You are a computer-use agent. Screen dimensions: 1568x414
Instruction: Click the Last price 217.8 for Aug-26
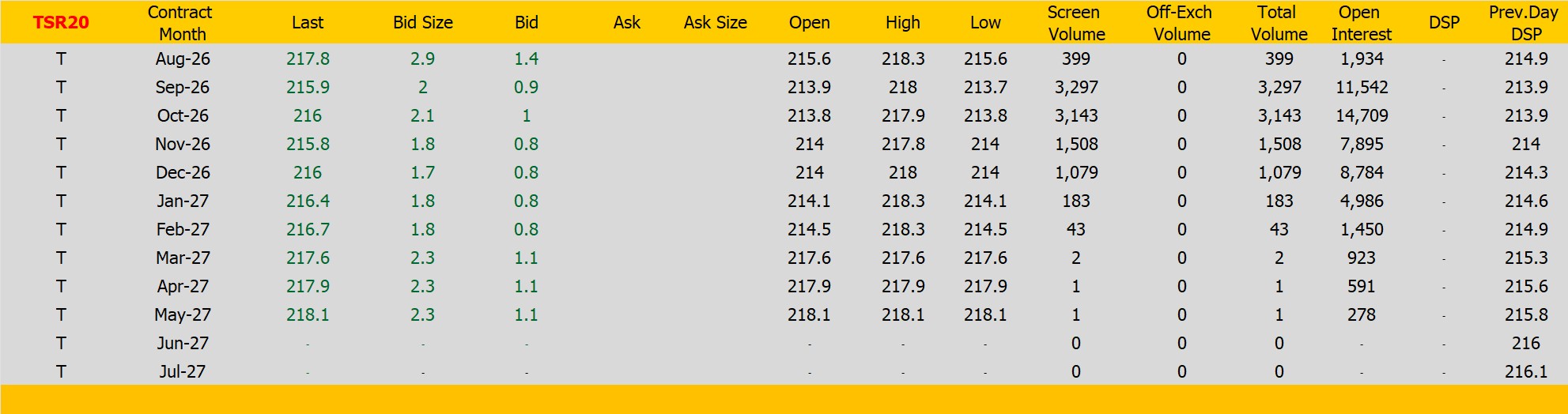tap(308, 59)
